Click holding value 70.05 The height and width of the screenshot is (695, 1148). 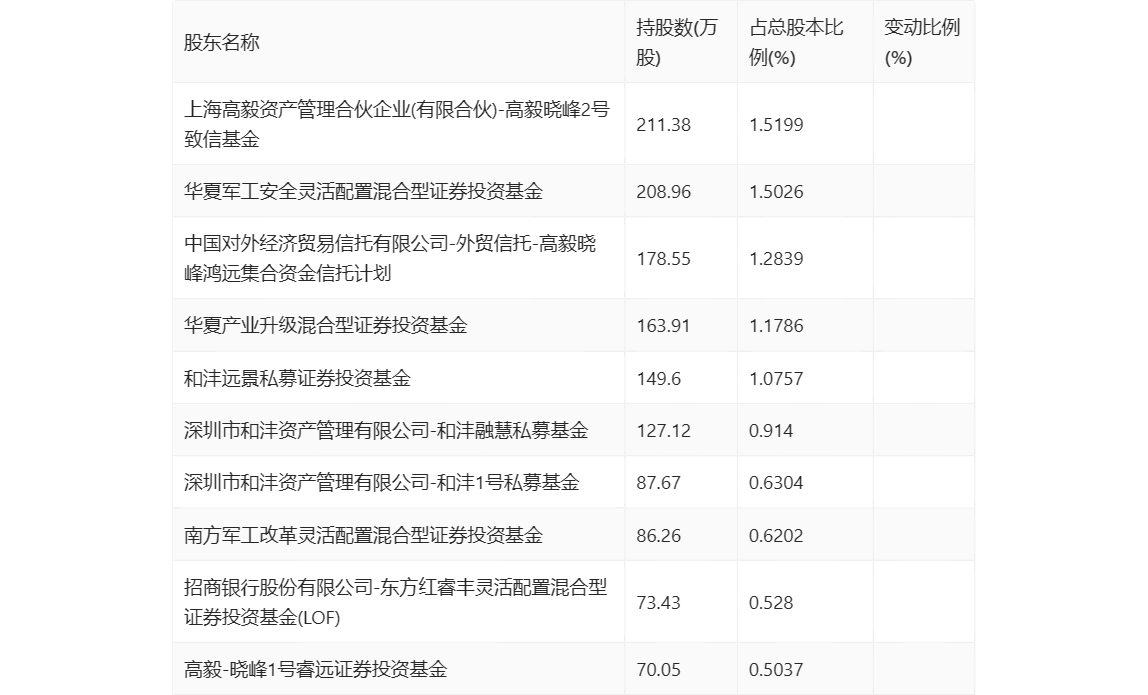(x=658, y=669)
